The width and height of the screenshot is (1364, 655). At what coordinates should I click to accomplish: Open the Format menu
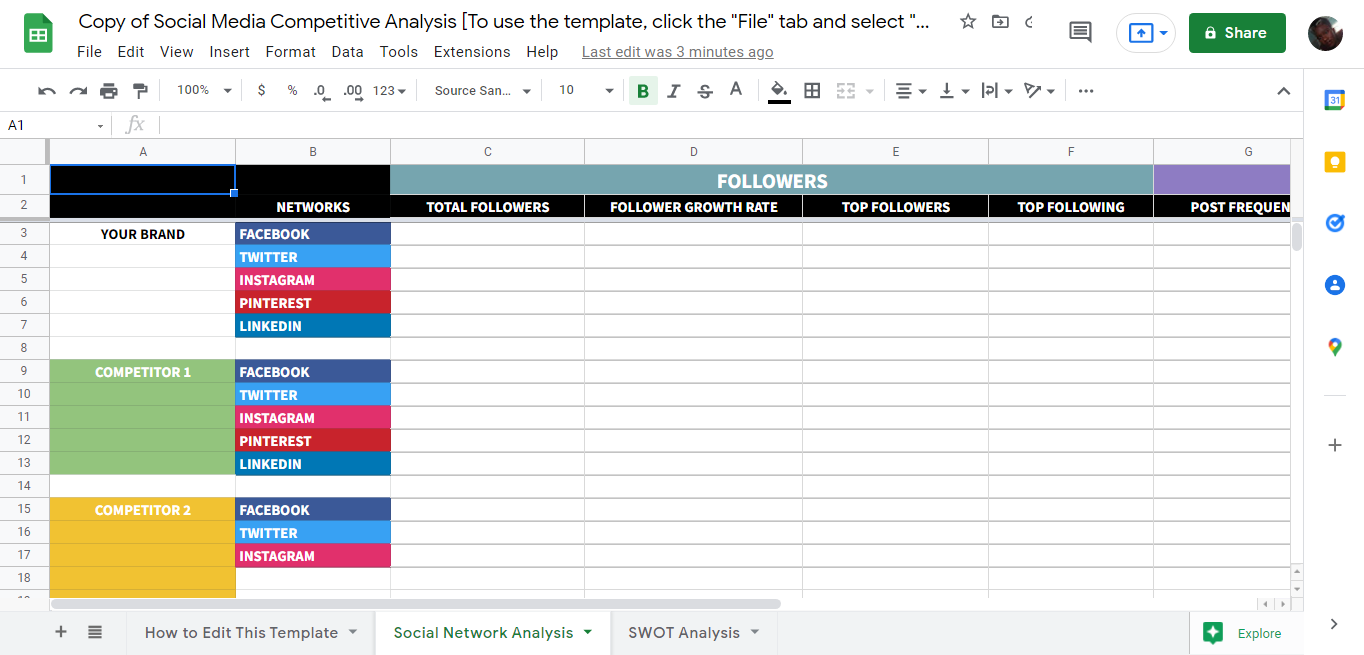pyautogui.click(x=290, y=52)
